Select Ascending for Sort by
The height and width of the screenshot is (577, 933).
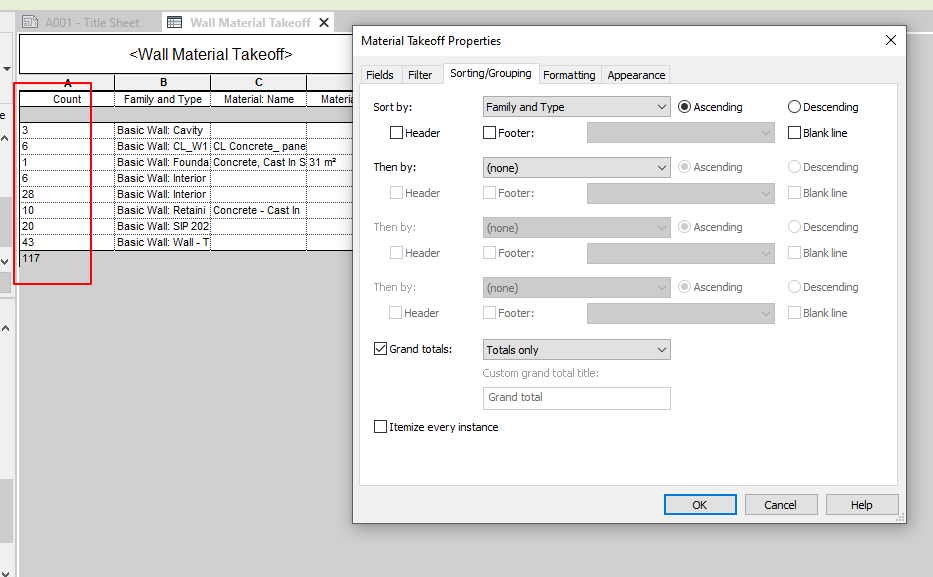pyautogui.click(x=684, y=107)
